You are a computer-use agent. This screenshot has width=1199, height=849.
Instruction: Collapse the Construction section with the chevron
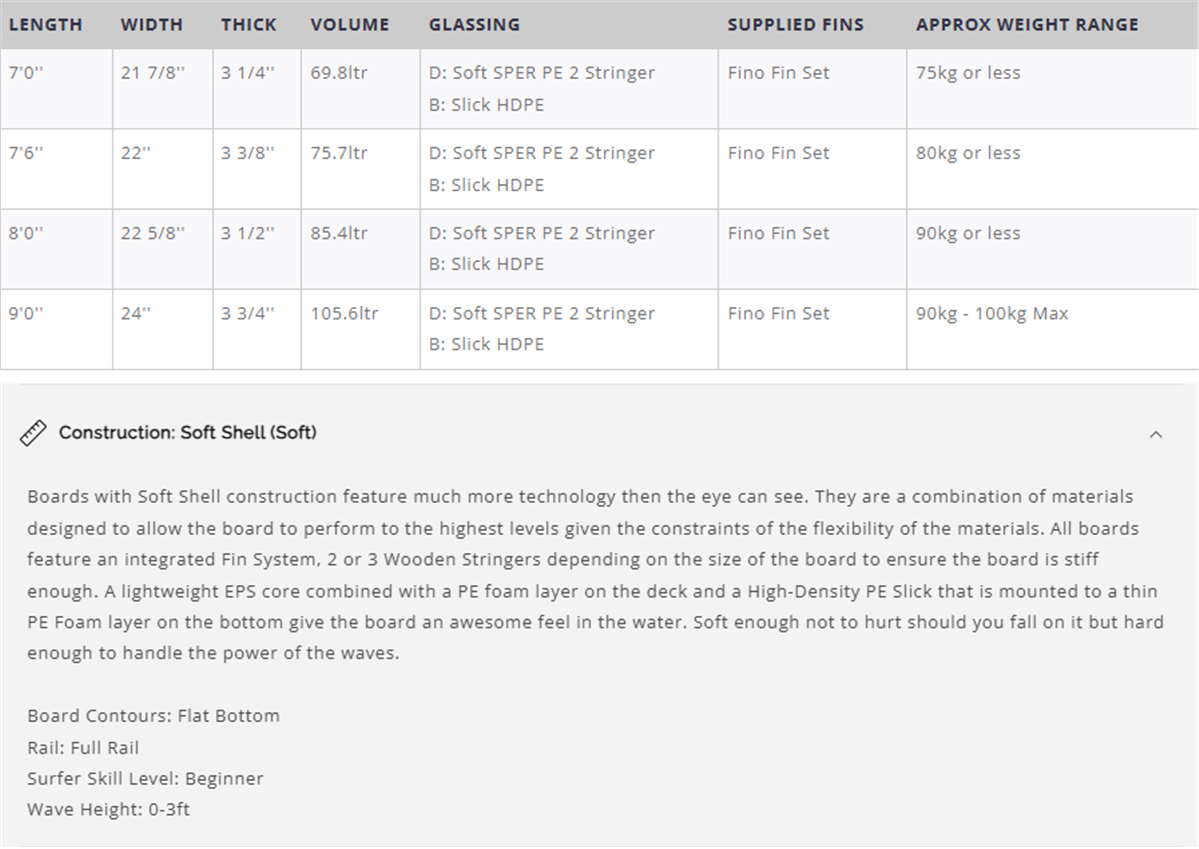coord(1156,434)
